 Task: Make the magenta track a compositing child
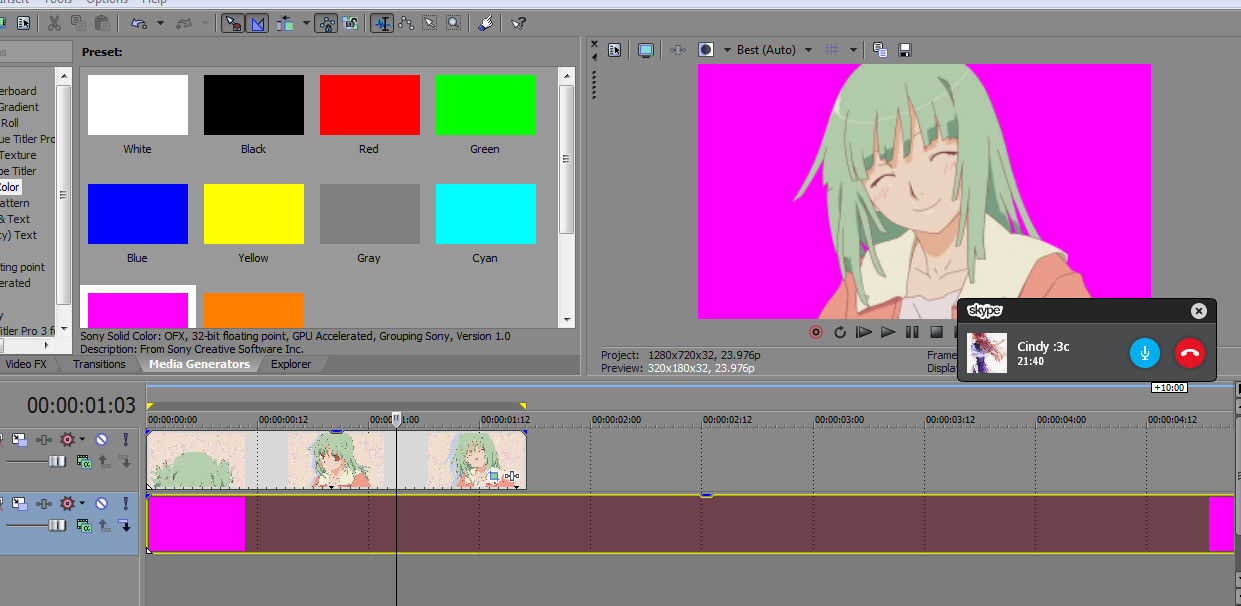(125, 524)
